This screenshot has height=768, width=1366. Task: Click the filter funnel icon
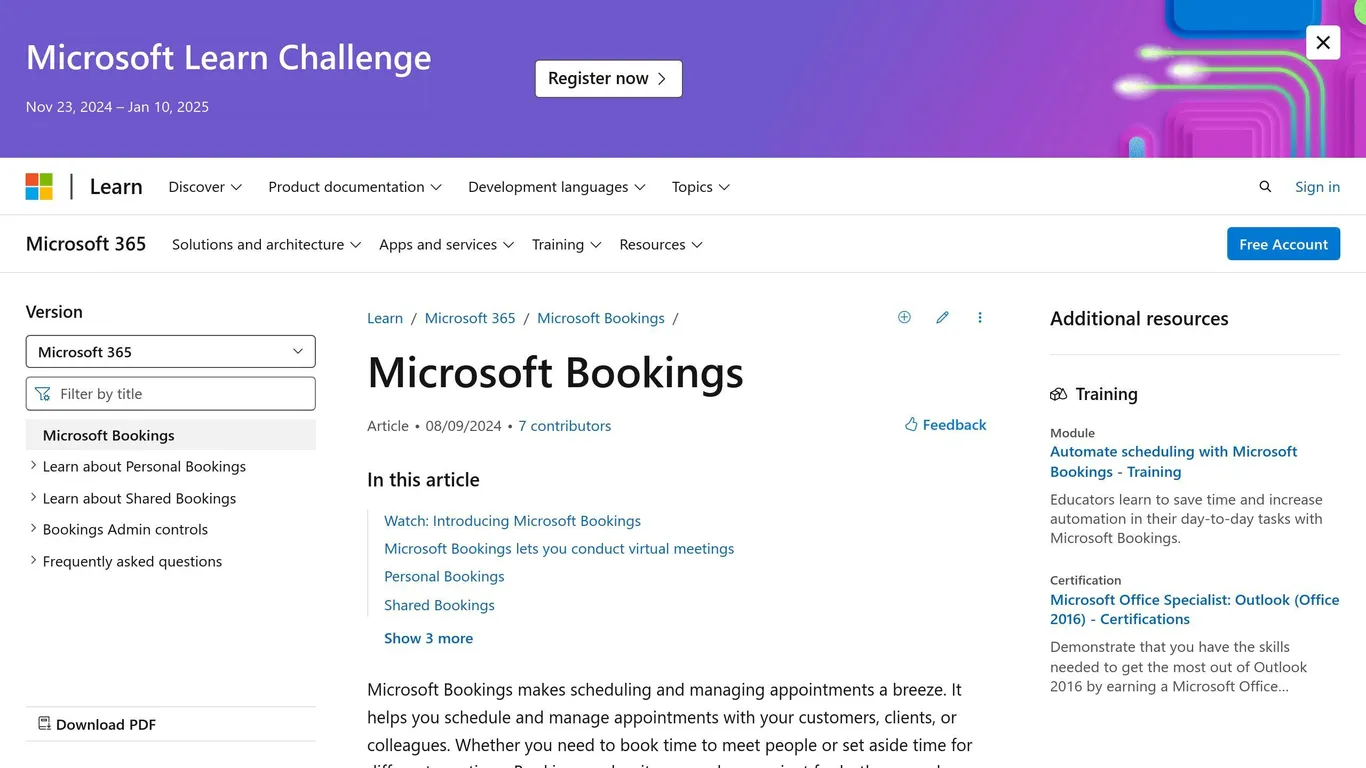point(42,394)
